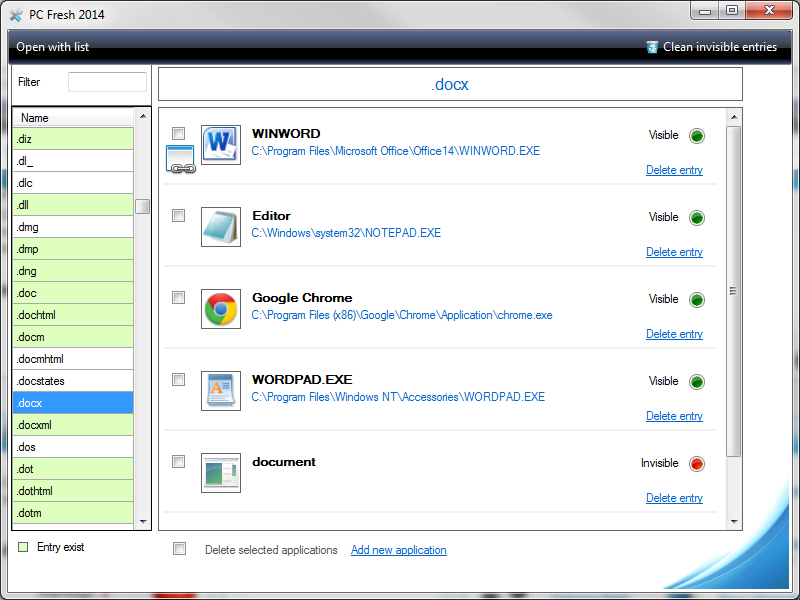The image size is (800, 600).
Task: Click WORDPAD.EXE's green Visible indicator
Action: tap(697, 382)
